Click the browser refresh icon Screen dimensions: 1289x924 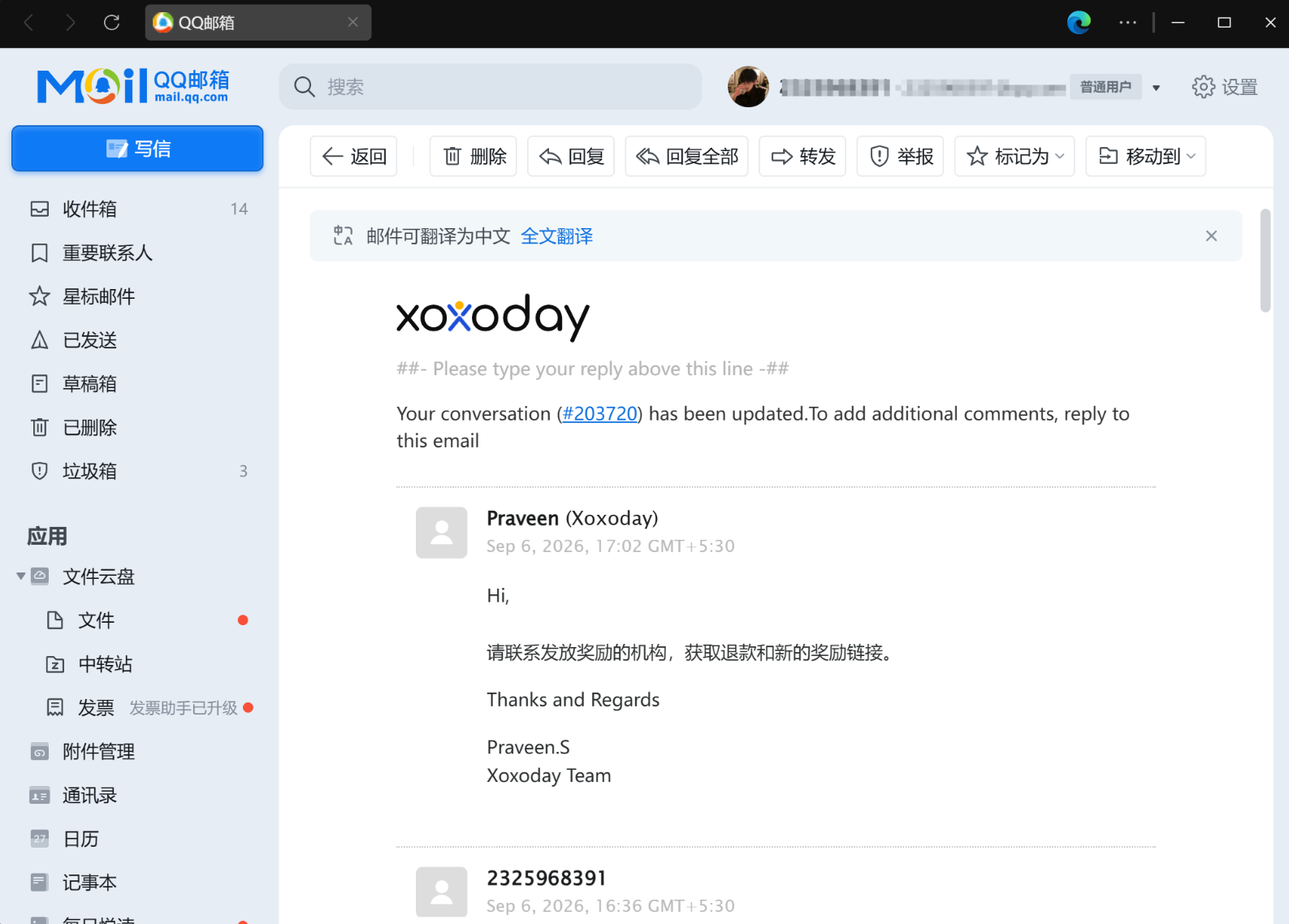click(112, 23)
